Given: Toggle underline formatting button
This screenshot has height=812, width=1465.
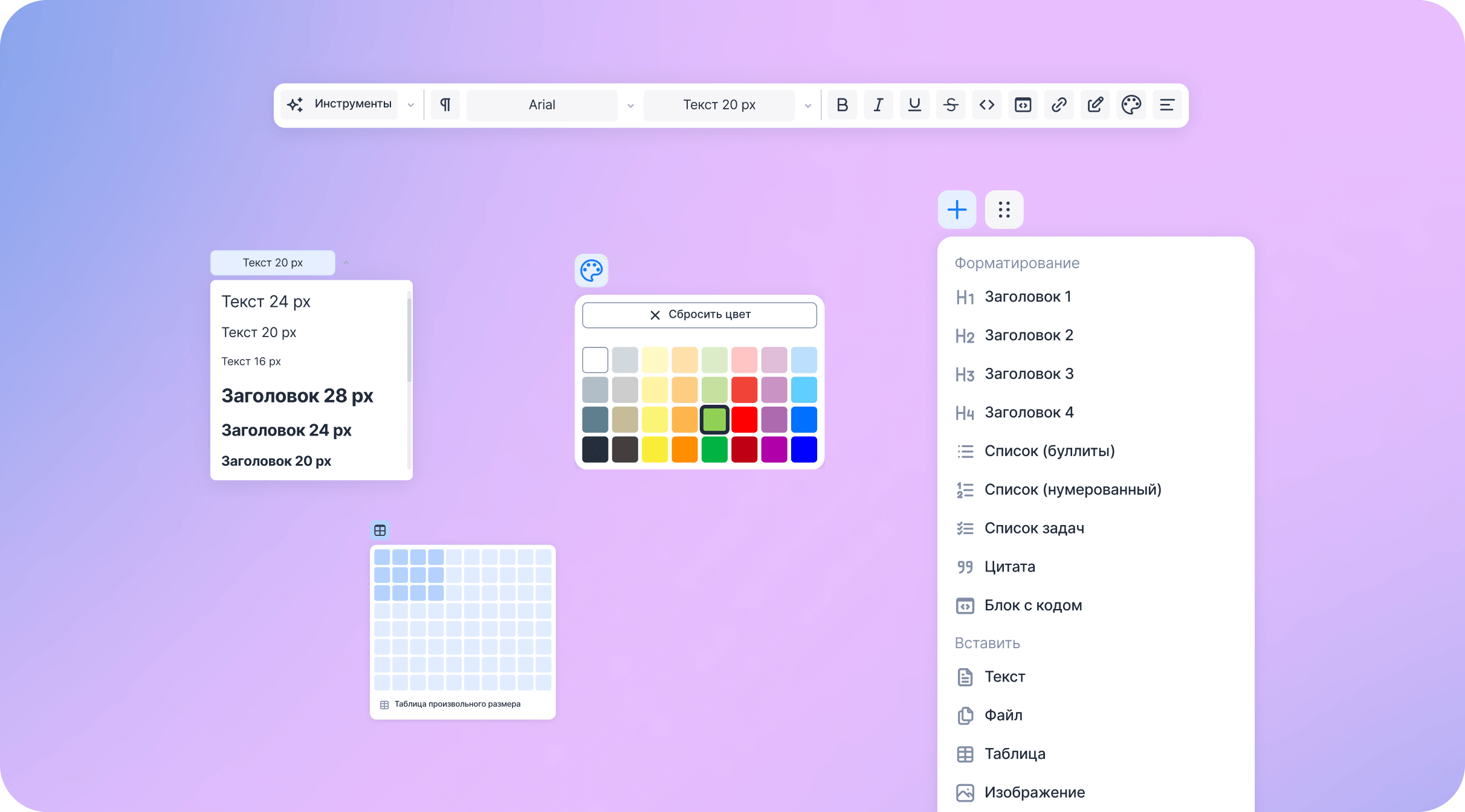Looking at the screenshot, I should [x=914, y=105].
